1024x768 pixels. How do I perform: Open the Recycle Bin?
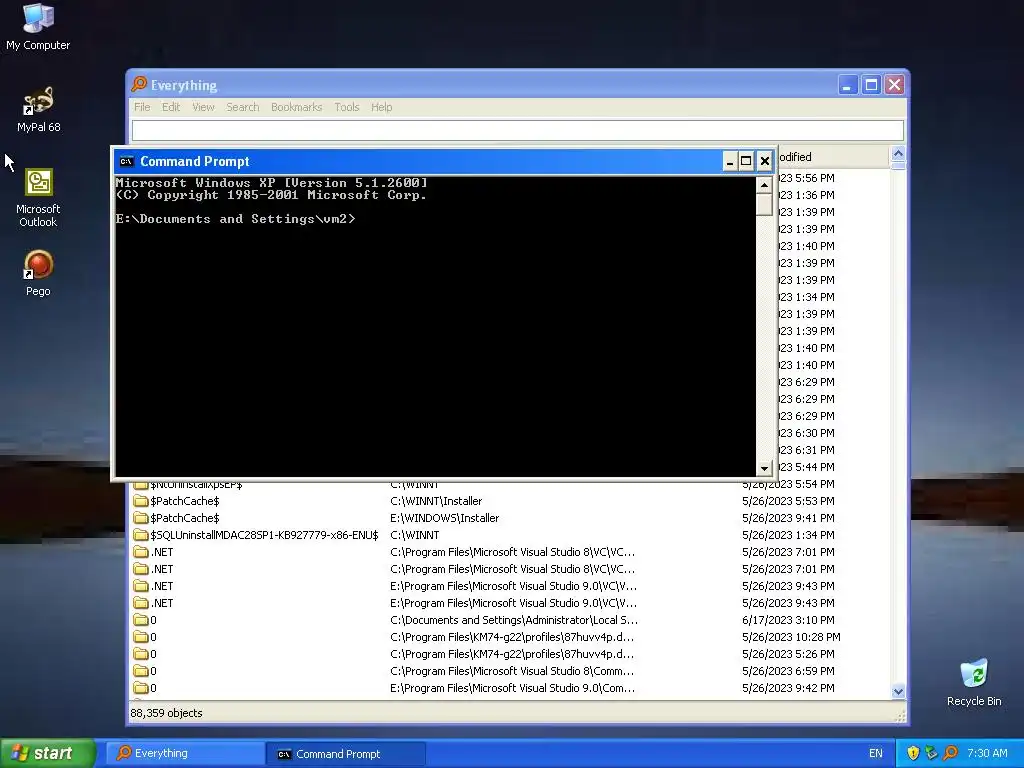(x=974, y=682)
